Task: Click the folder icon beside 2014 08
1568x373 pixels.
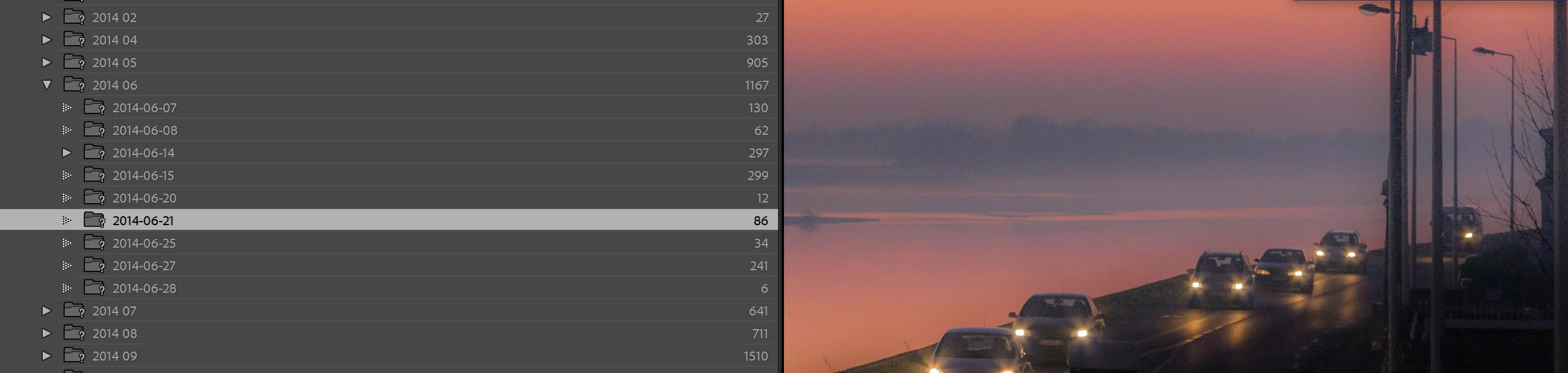Action: tap(74, 333)
